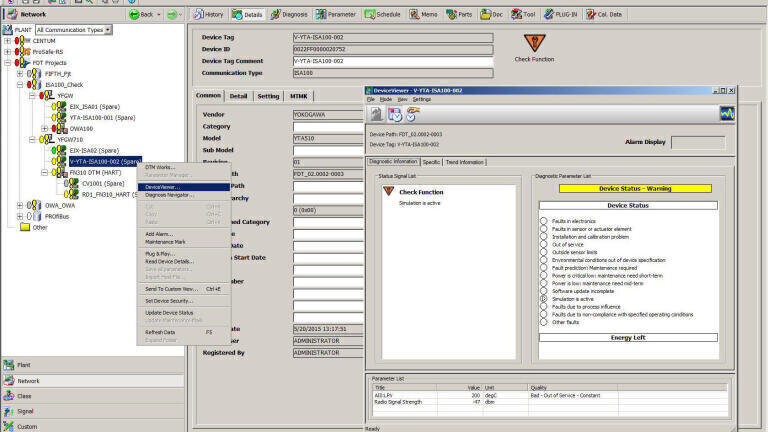
Task: Expand the ProSafe-RS tree node
Action: [x=7, y=51]
